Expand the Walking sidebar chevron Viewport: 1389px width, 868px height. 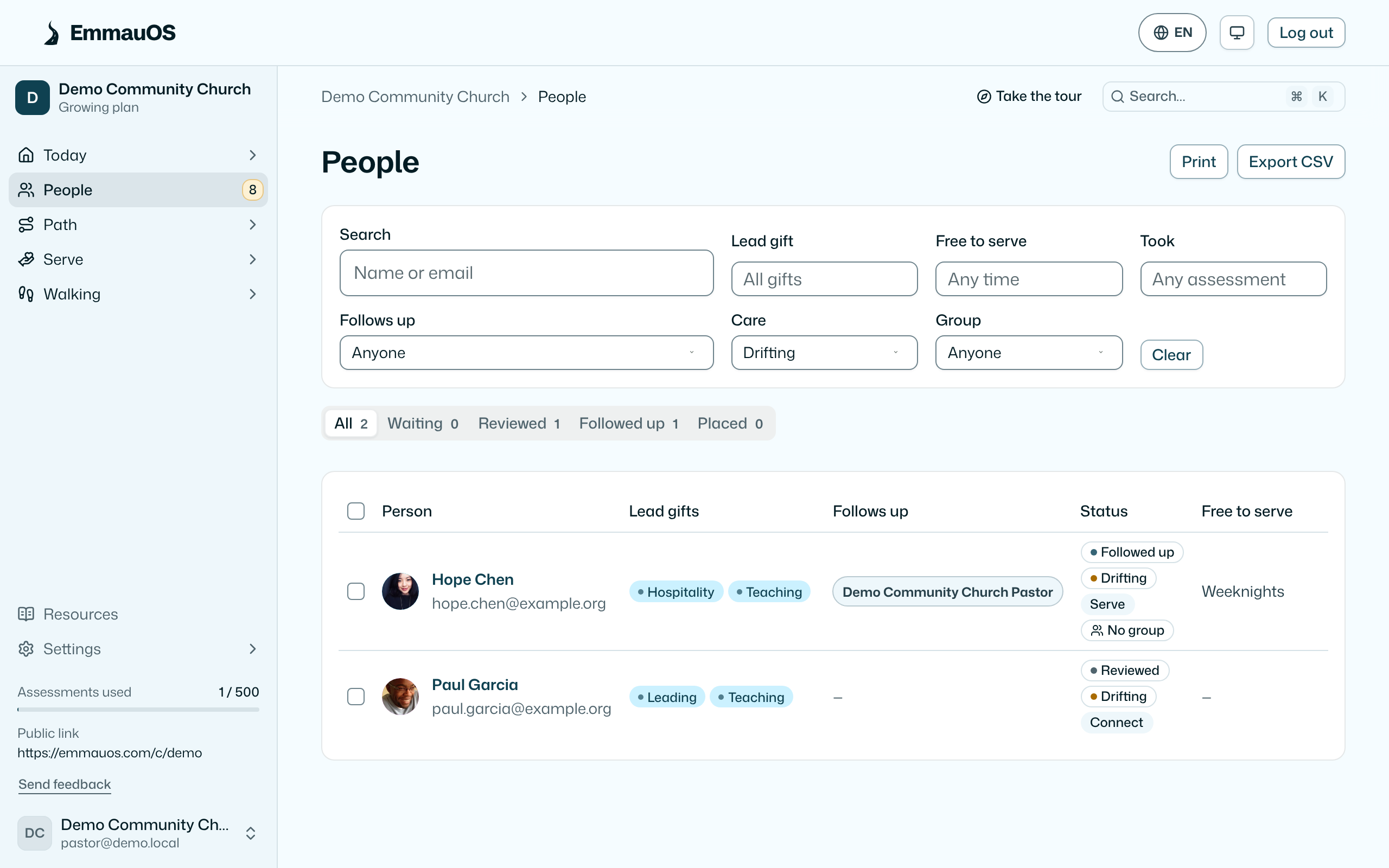(252, 294)
